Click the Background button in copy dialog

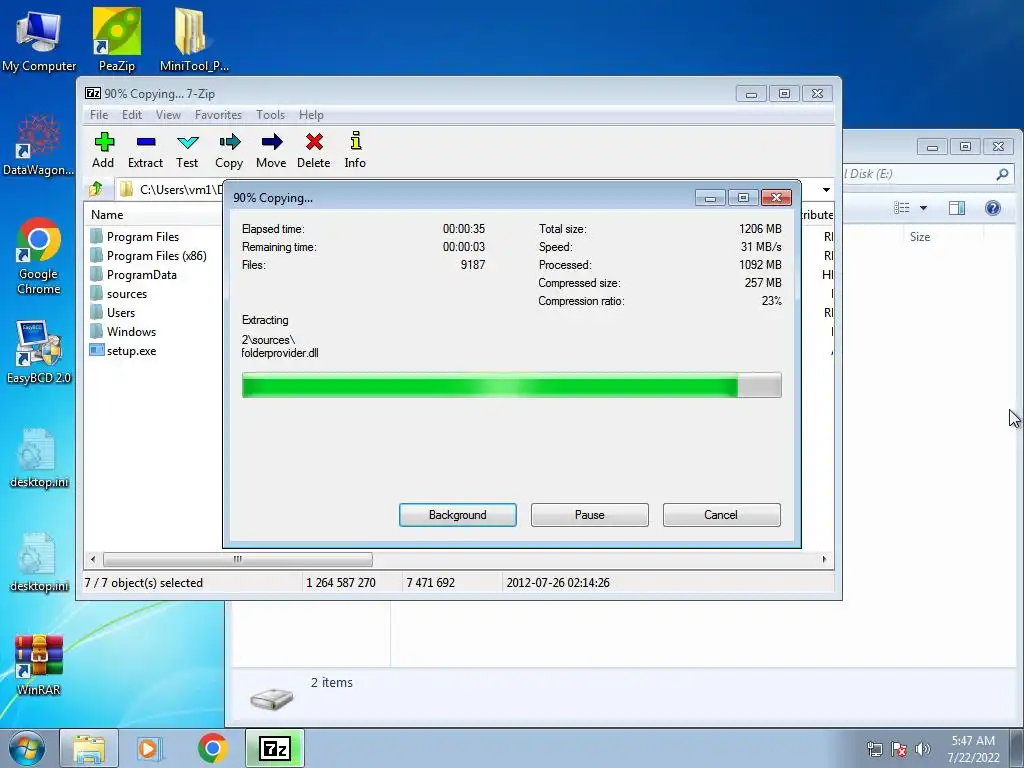(458, 515)
